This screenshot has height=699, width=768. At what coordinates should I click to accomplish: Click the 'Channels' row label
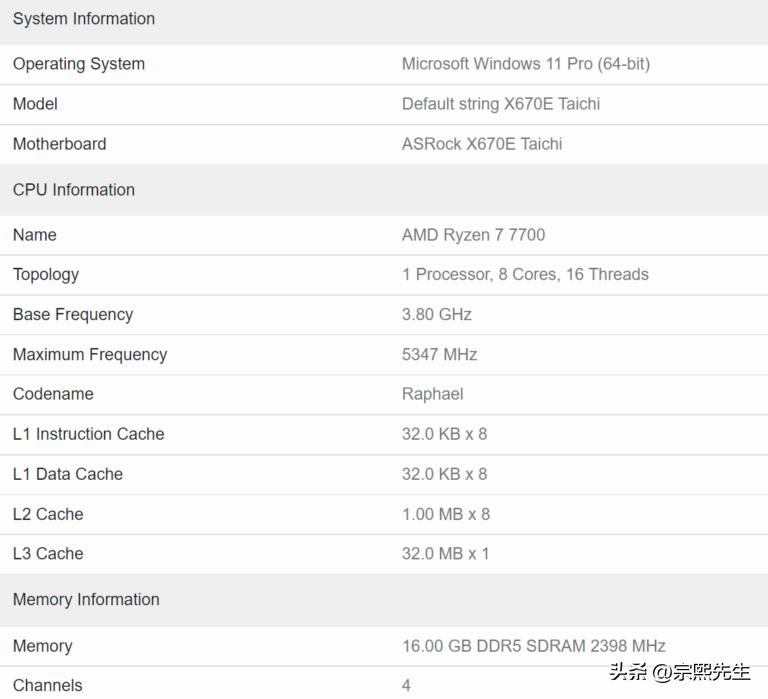pyautogui.click(x=48, y=685)
